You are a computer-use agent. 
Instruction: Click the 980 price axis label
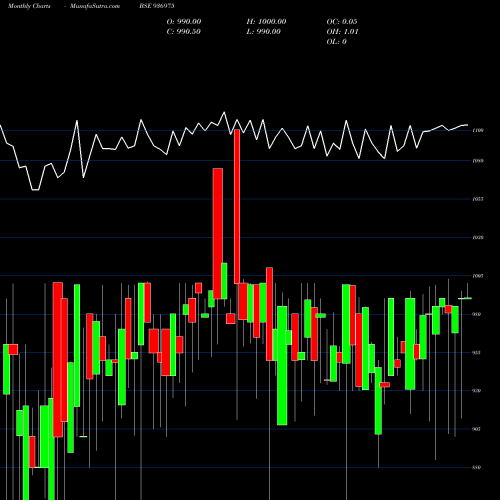477,314
